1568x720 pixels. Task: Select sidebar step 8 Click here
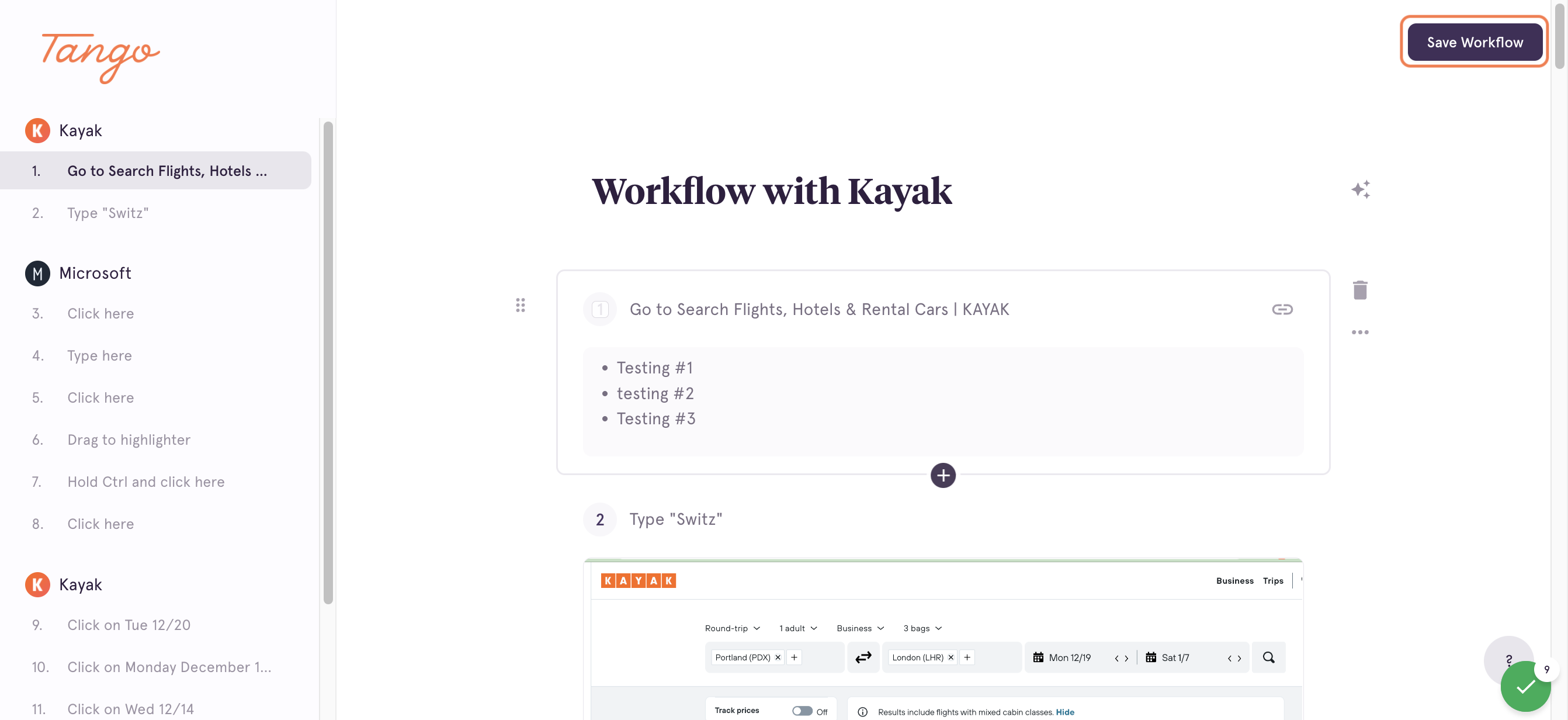tap(155, 523)
